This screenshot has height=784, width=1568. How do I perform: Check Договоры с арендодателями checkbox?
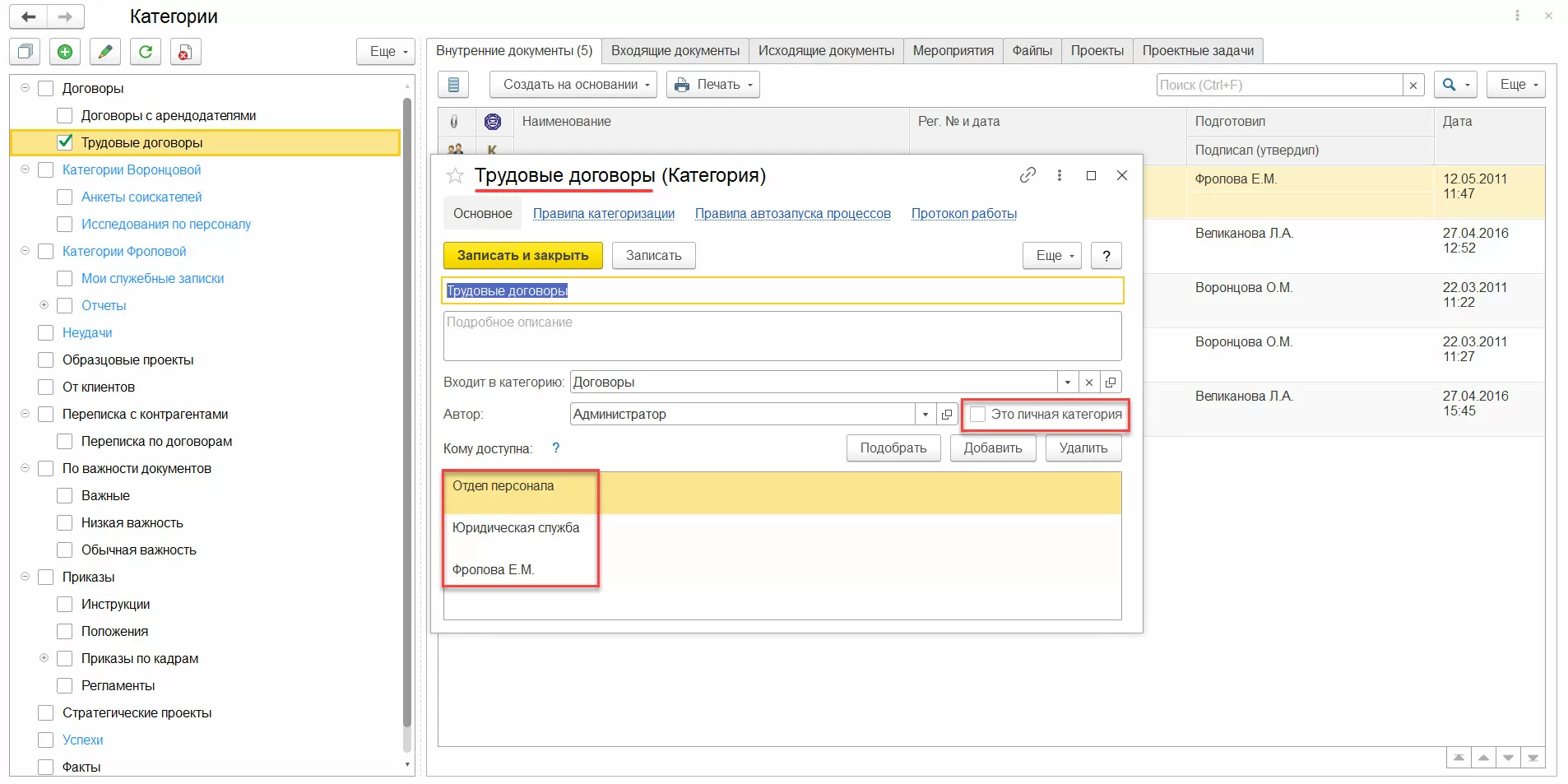pos(65,116)
